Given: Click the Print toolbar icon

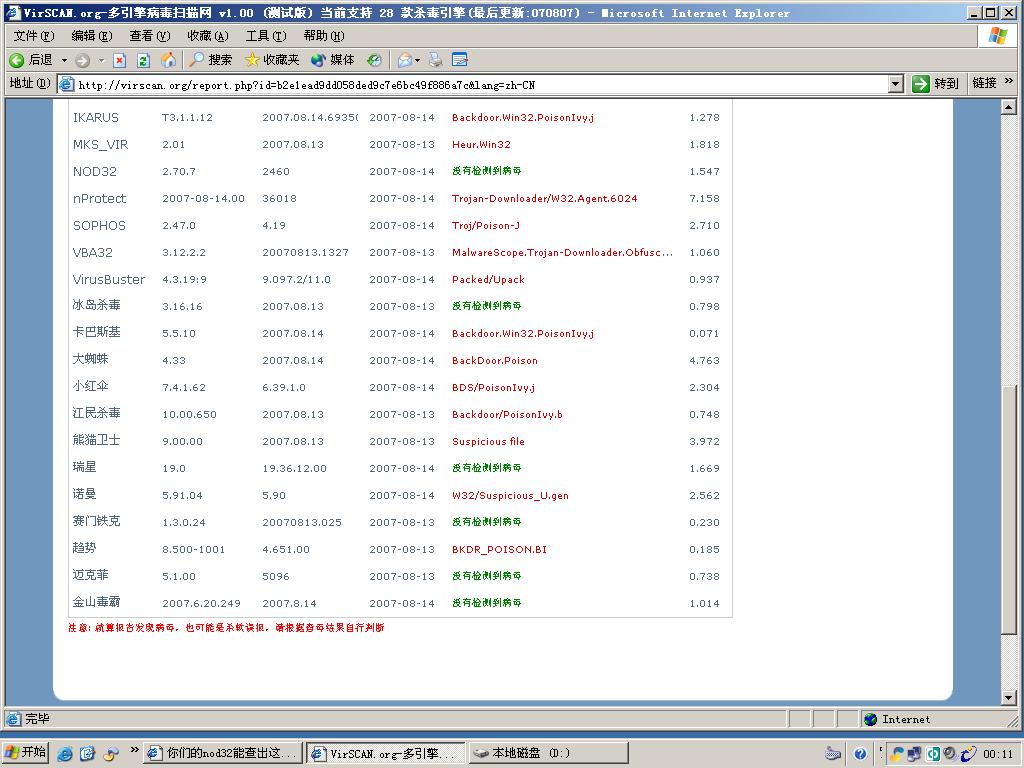Looking at the screenshot, I should pos(436,61).
